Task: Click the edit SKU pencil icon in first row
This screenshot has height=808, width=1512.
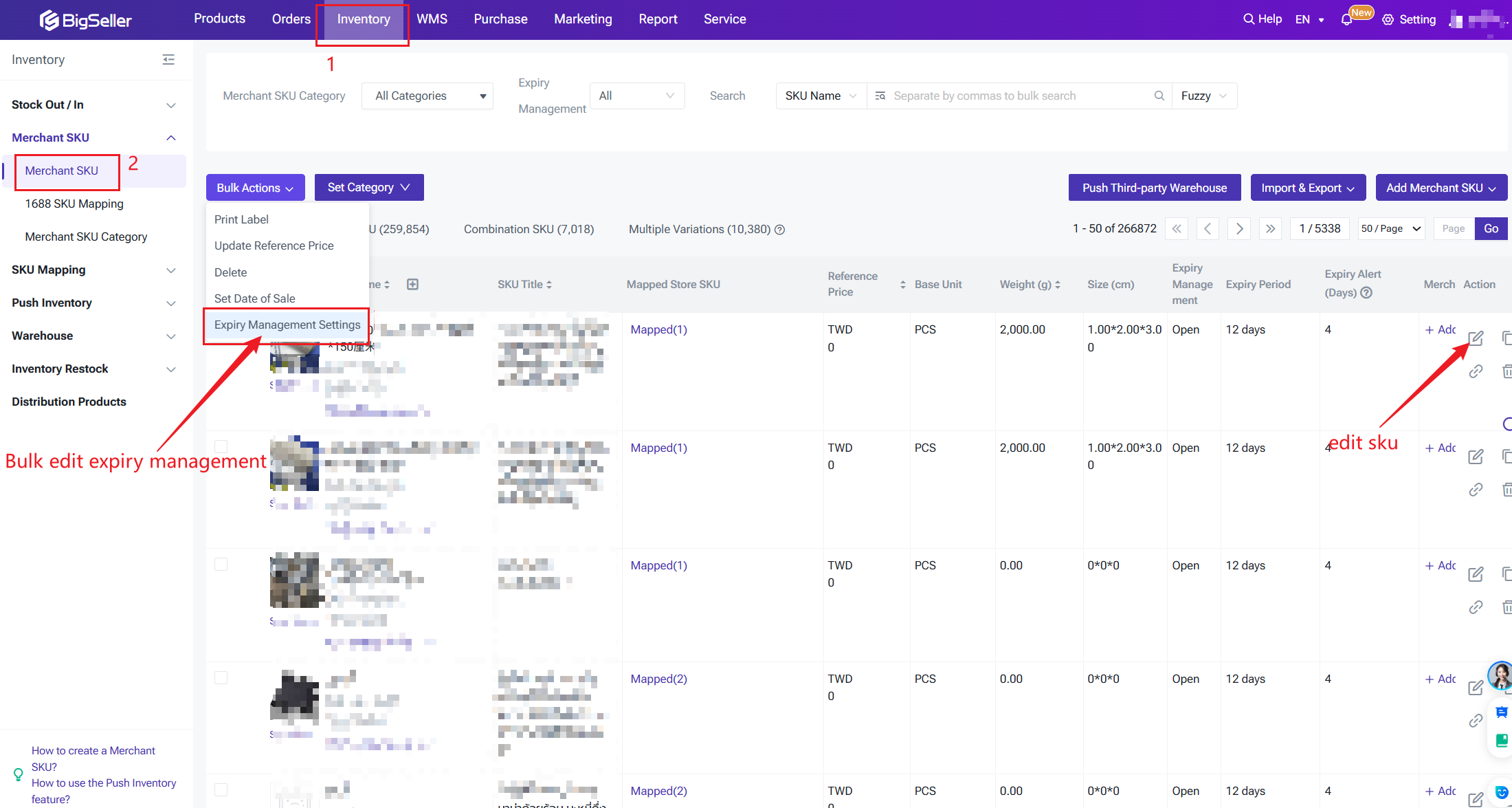Action: [x=1476, y=338]
